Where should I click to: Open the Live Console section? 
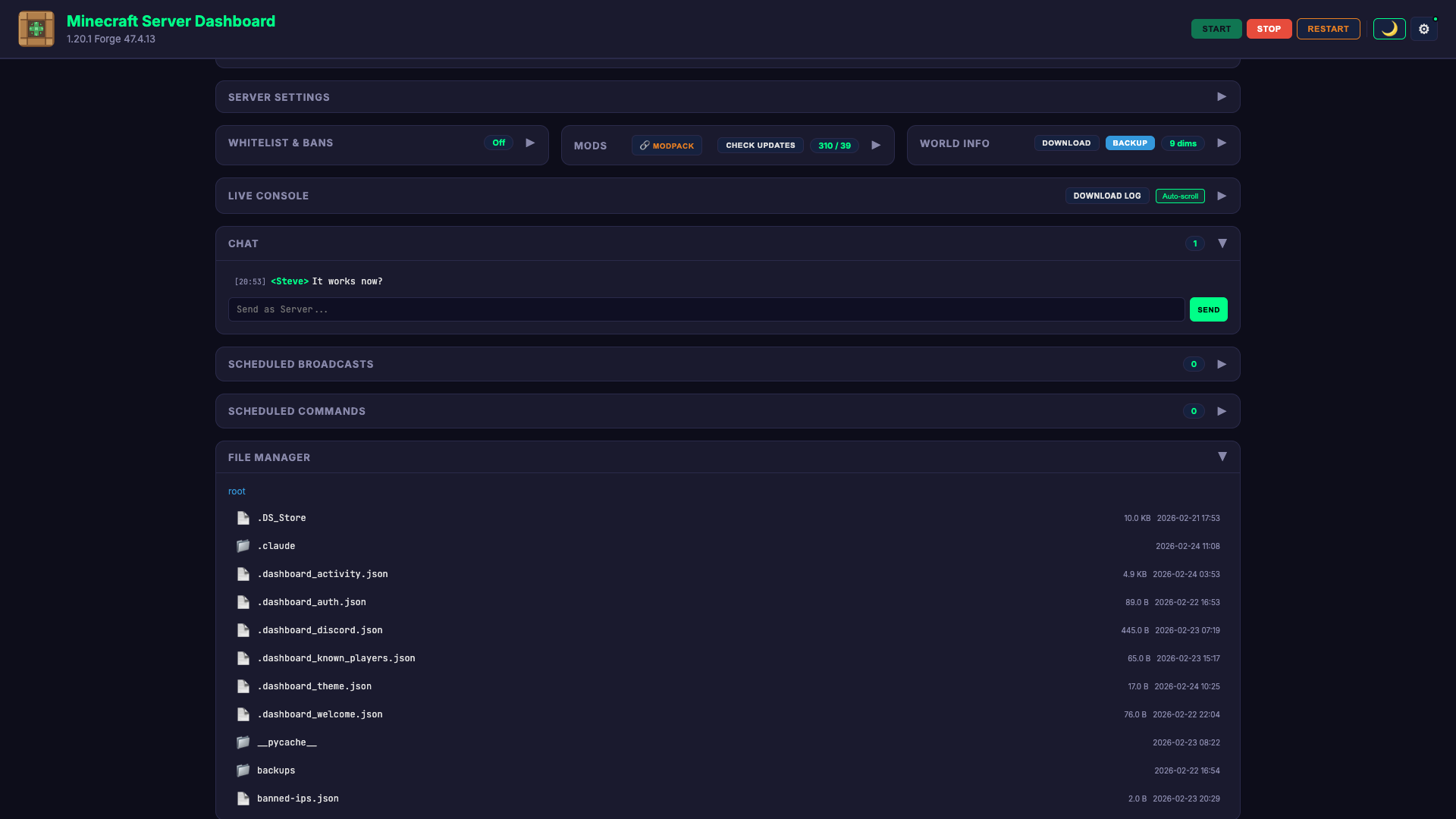tap(1221, 196)
